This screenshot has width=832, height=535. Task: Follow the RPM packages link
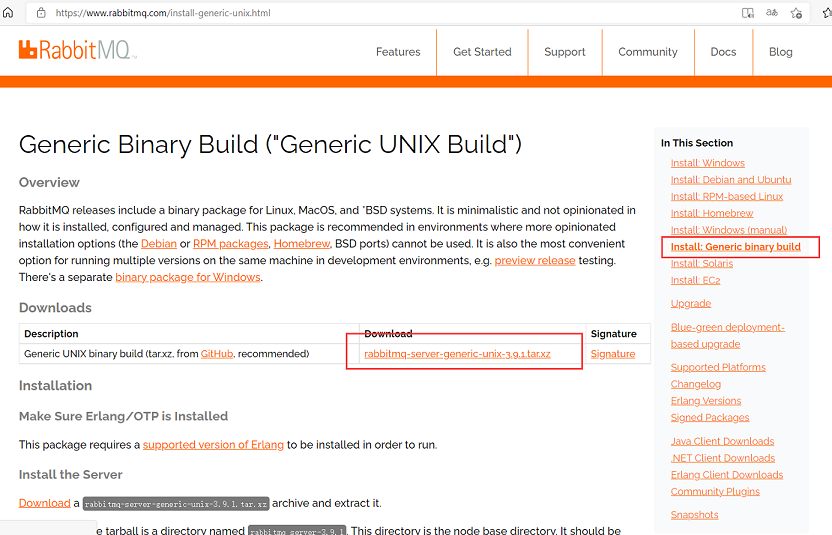point(231,244)
